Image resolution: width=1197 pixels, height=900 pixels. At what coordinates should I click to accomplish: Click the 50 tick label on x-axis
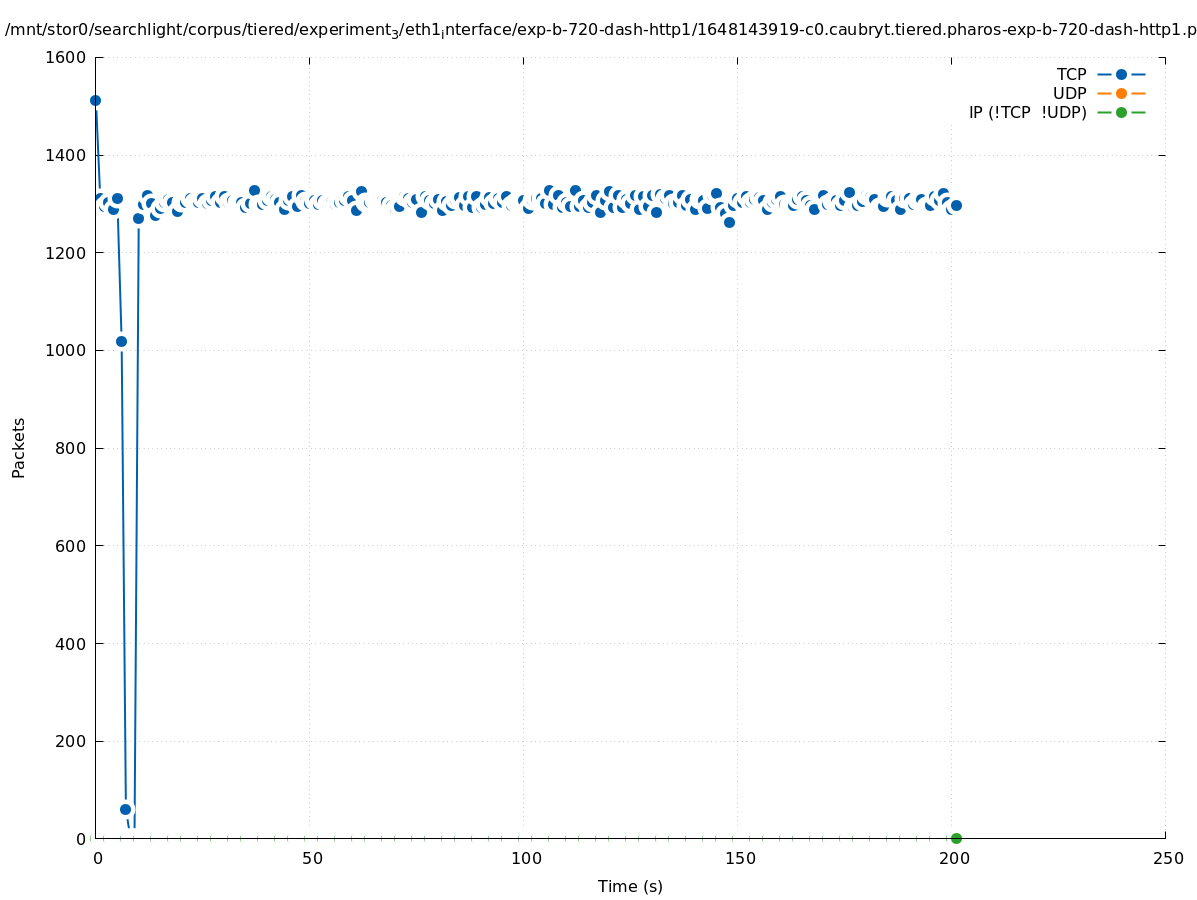tap(312, 858)
